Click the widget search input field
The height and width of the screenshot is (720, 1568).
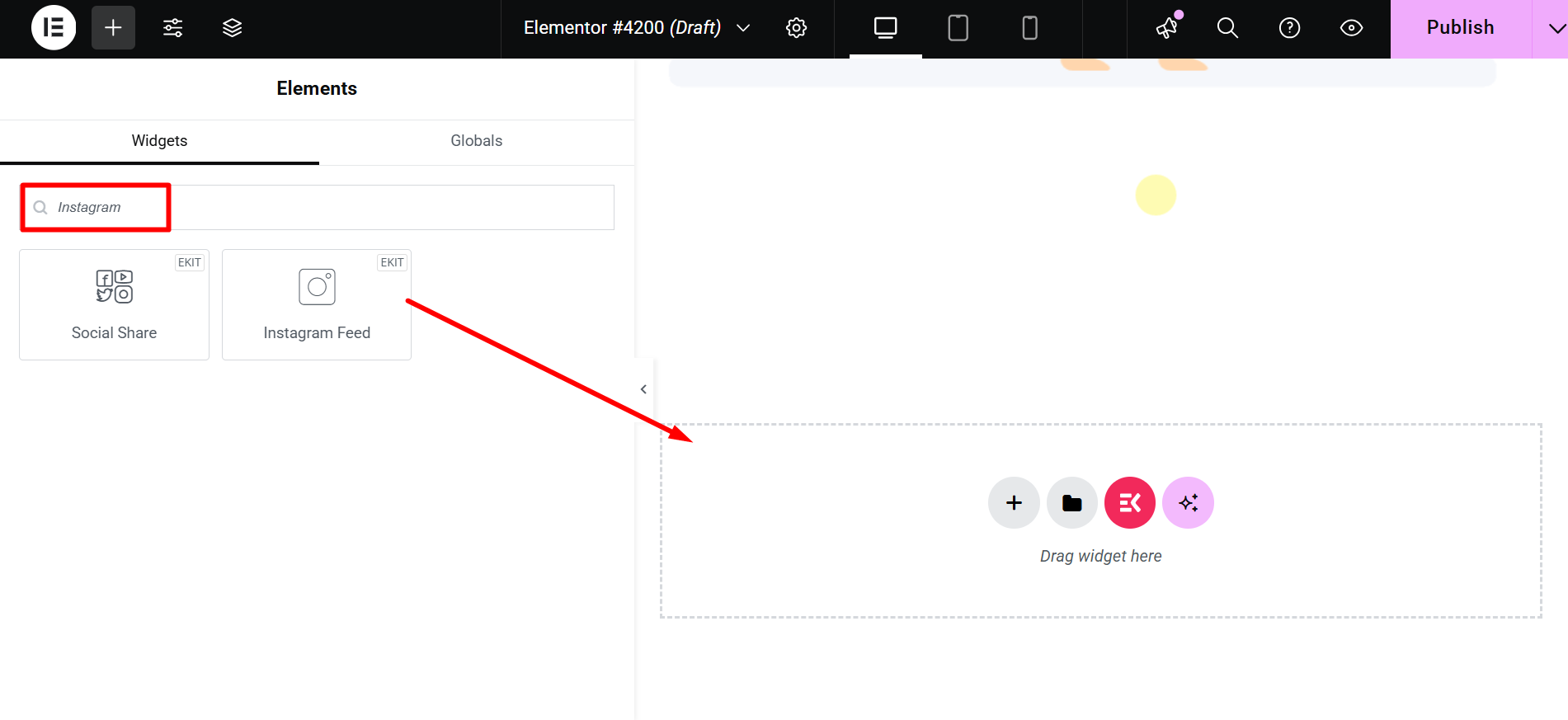330,208
